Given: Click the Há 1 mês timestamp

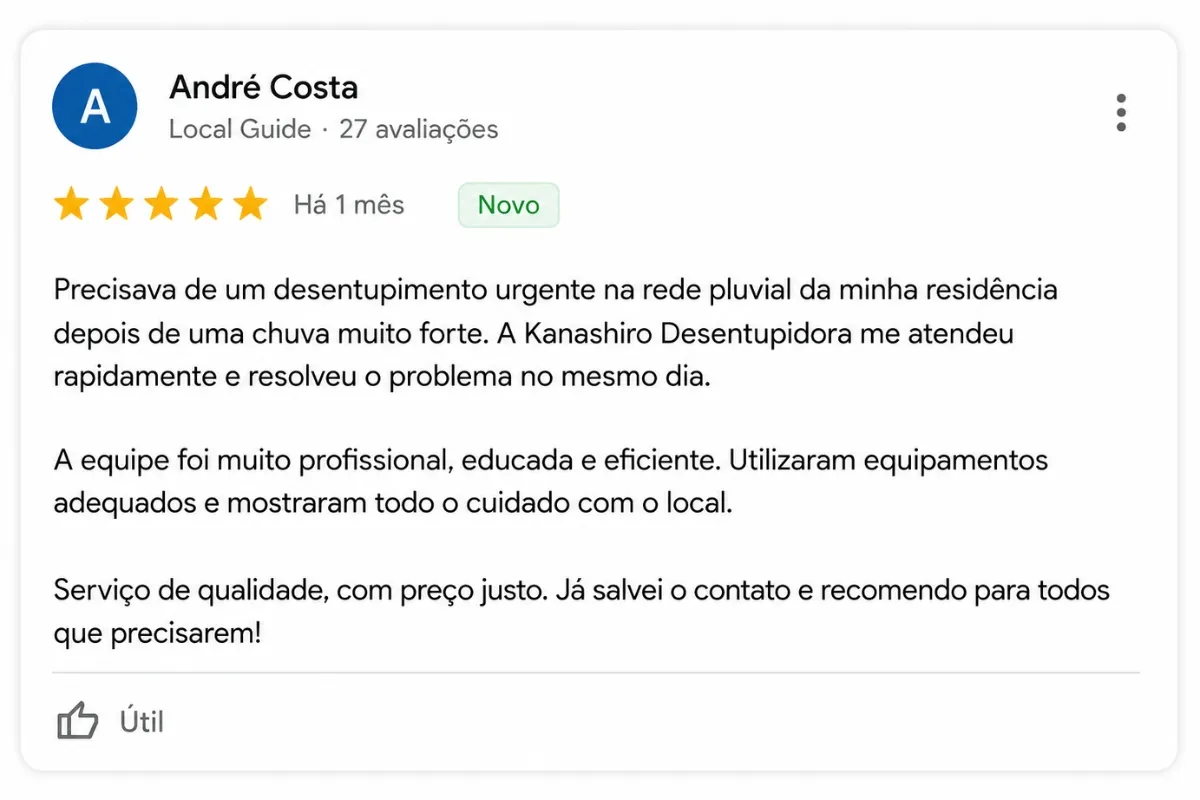Looking at the screenshot, I should pyautogui.click(x=349, y=205).
